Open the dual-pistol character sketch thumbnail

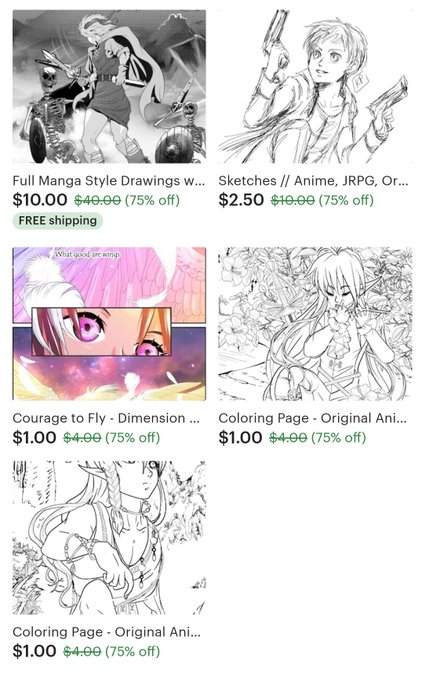click(x=315, y=87)
